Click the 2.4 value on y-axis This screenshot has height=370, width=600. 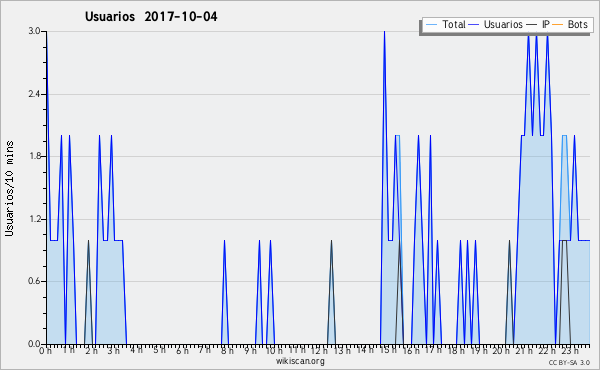pyautogui.click(x=35, y=94)
